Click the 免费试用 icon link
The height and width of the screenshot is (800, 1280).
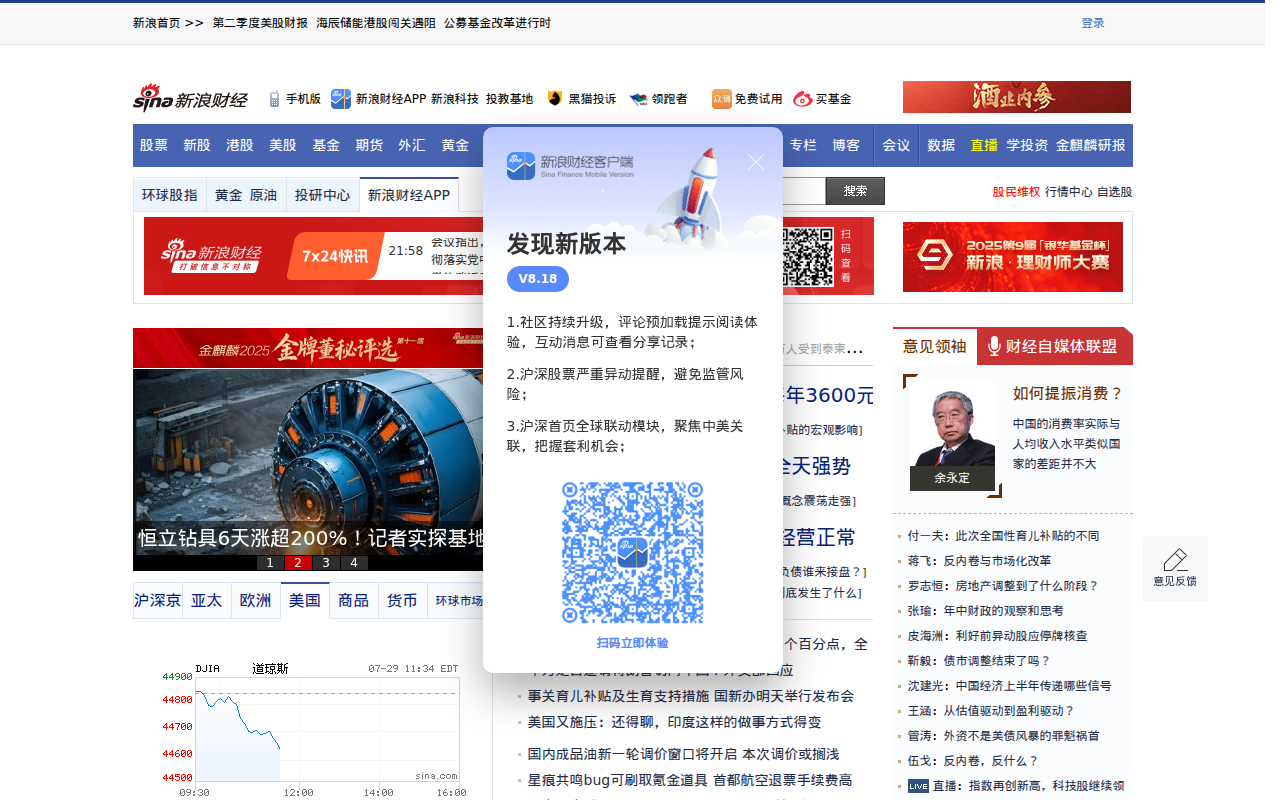721,98
